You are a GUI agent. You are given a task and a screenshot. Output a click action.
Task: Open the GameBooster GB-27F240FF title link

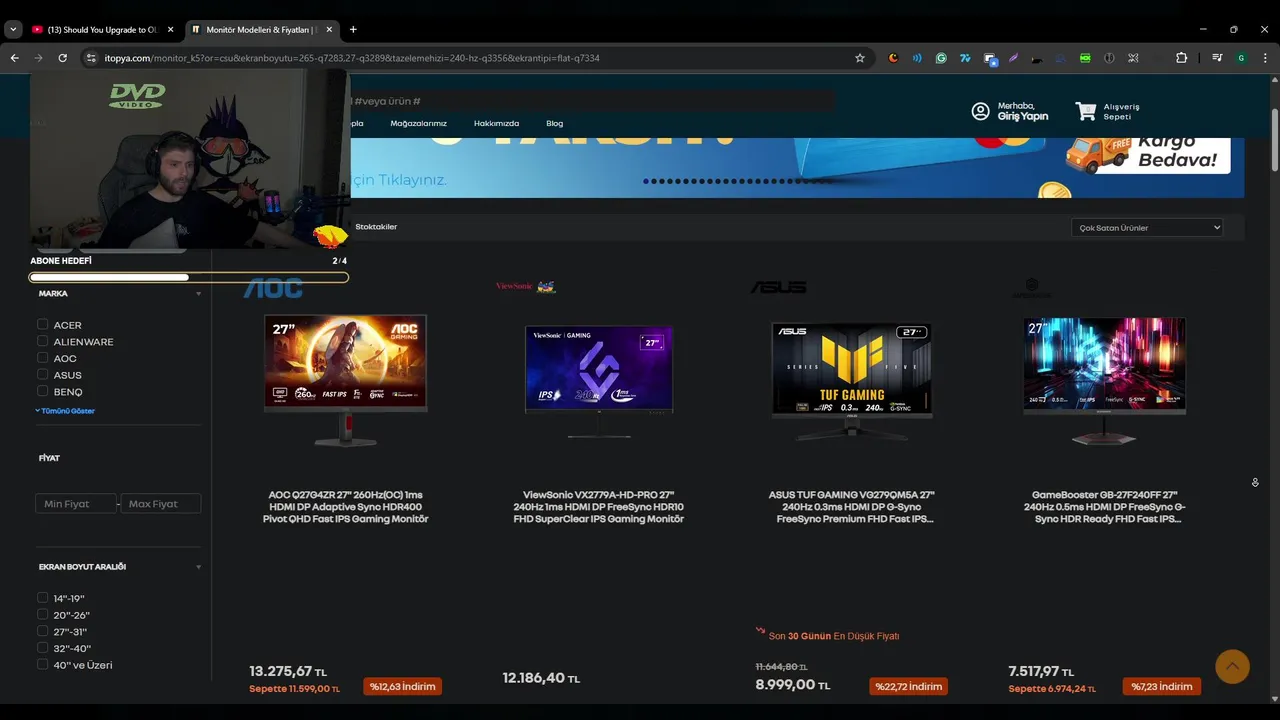(x=1105, y=507)
